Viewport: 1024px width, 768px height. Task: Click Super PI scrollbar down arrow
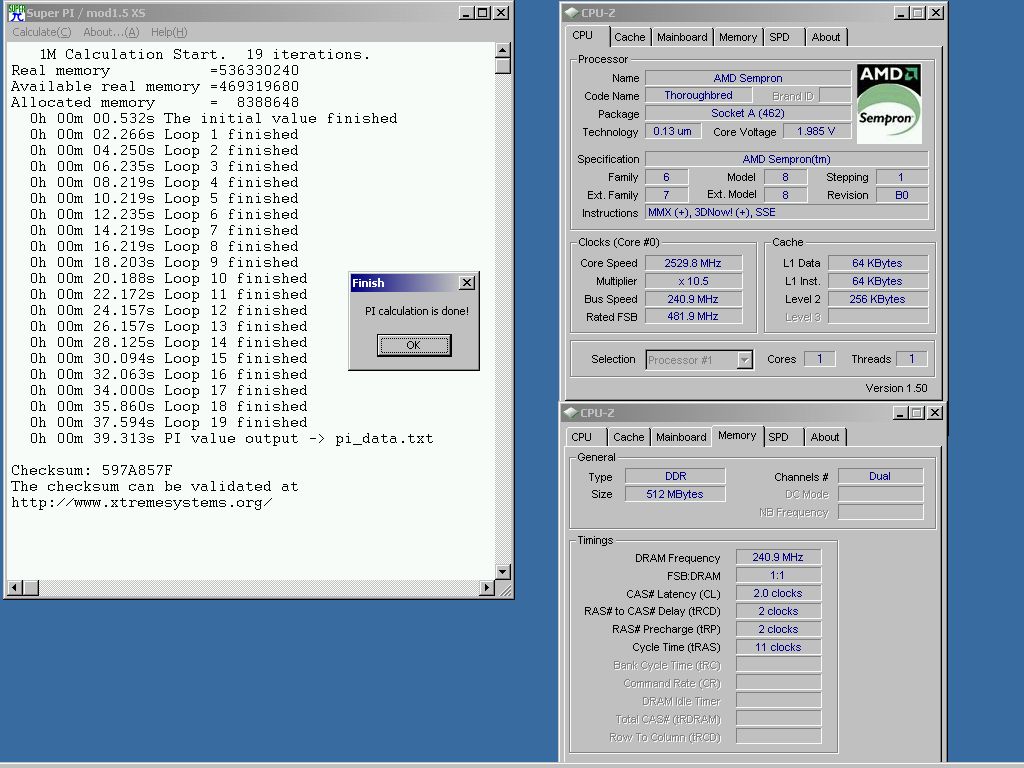click(x=502, y=571)
